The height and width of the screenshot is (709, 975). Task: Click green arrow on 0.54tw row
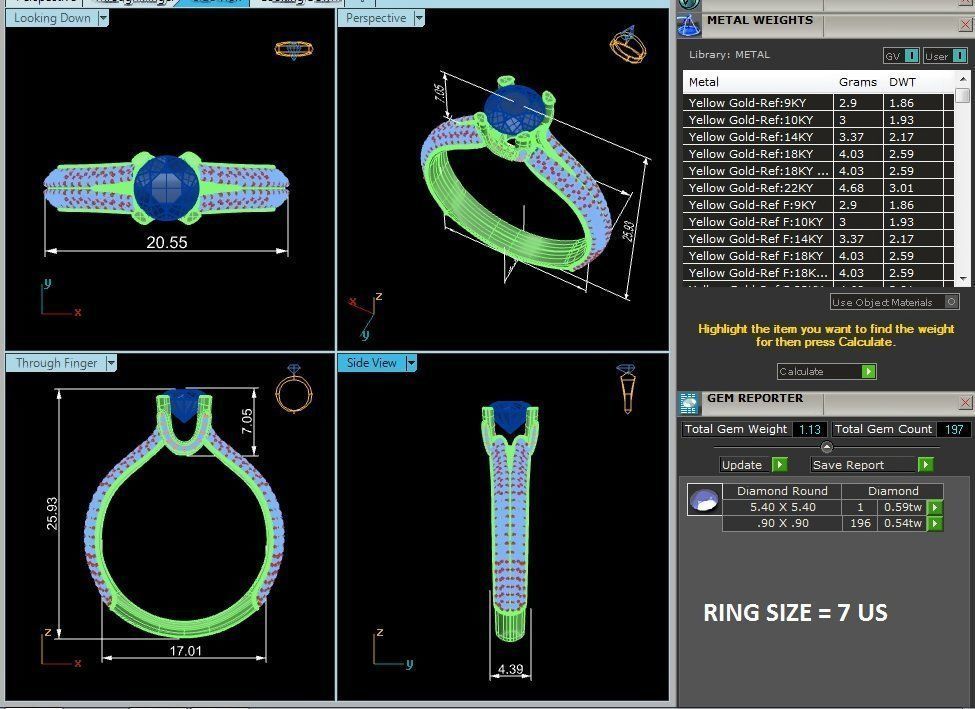click(935, 524)
